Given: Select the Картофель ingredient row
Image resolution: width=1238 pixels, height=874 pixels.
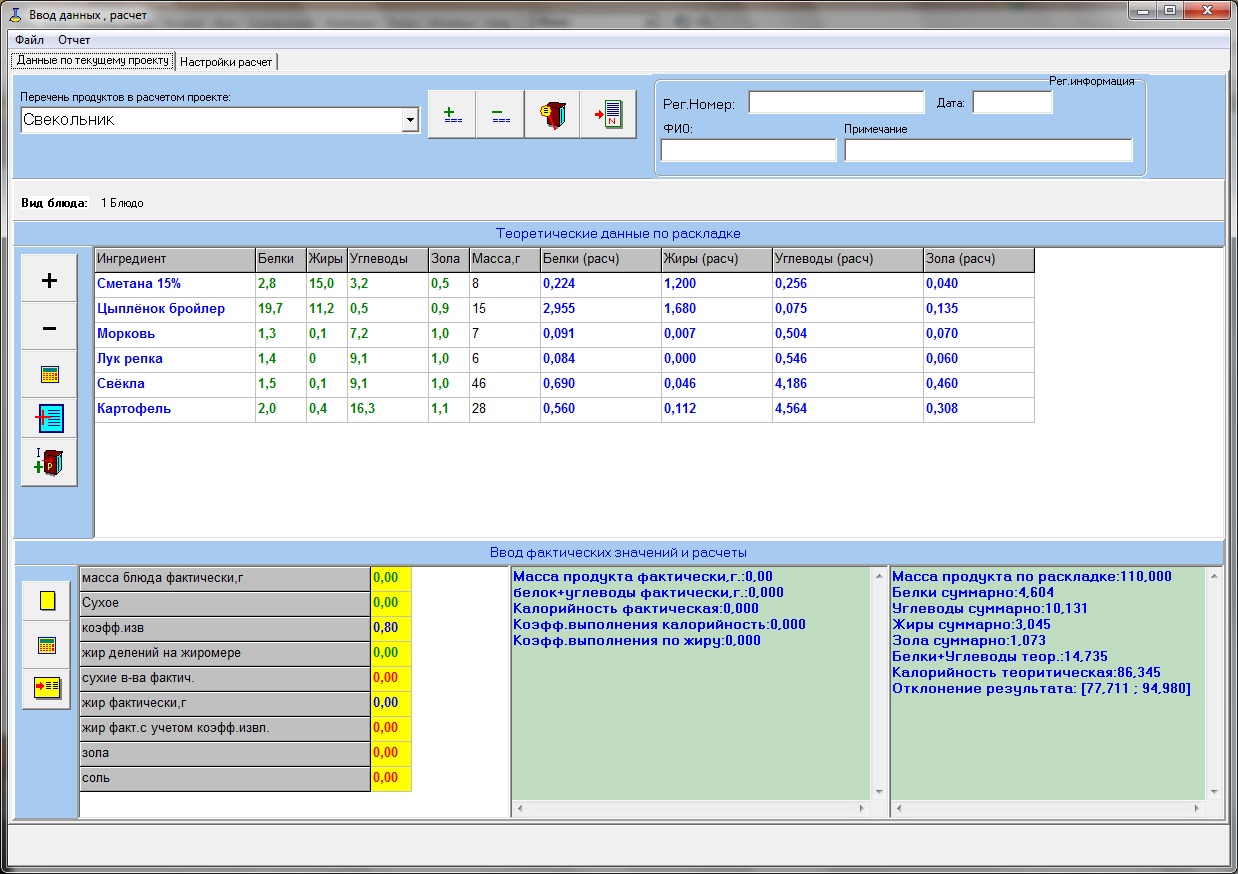Looking at the screenshot, I should click(x=564, y=409).
